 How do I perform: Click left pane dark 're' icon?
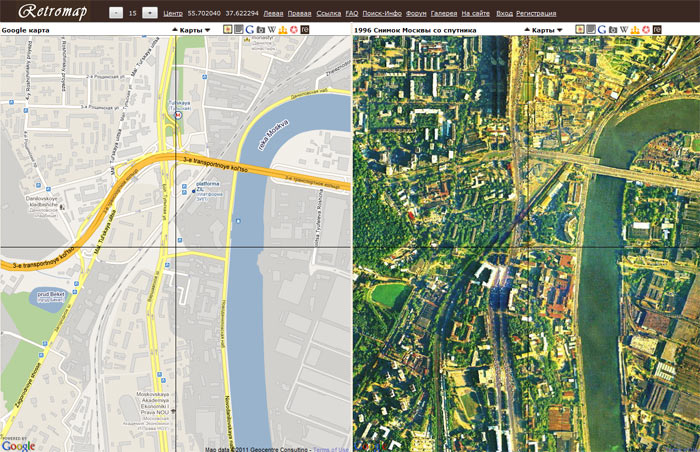(305, 29)
